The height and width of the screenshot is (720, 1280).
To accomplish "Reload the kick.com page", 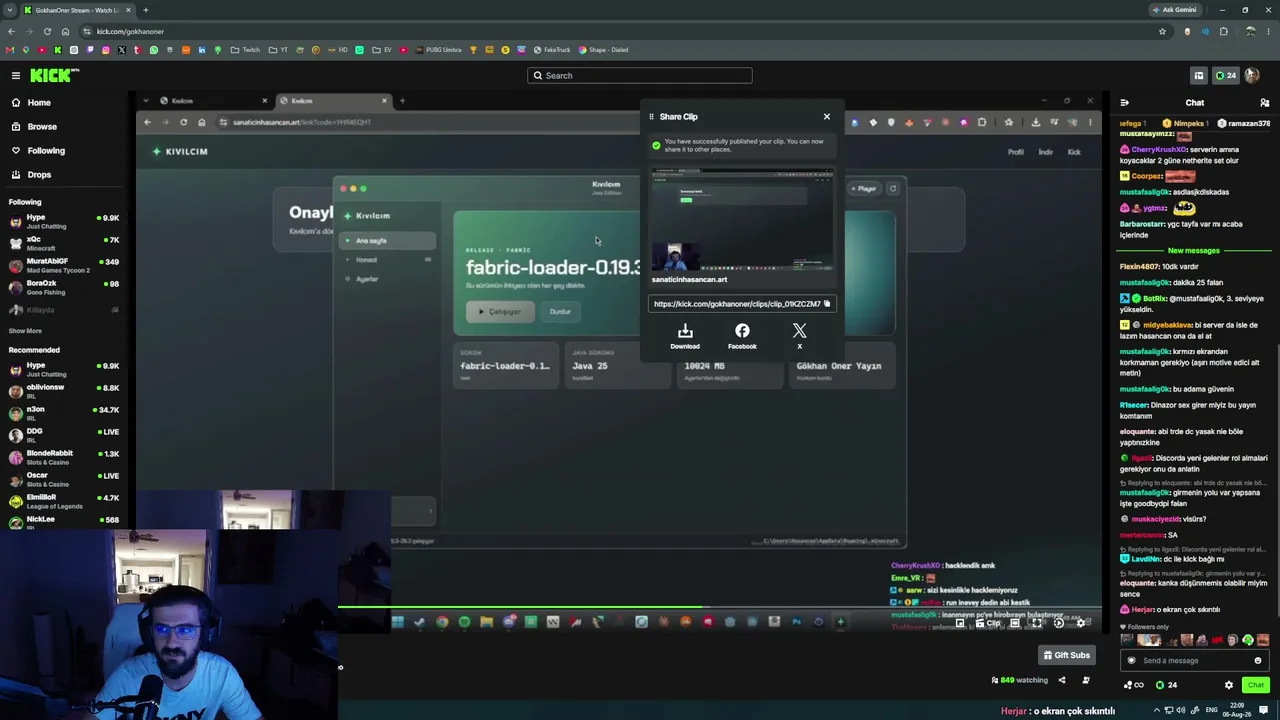I will point(47,31).
